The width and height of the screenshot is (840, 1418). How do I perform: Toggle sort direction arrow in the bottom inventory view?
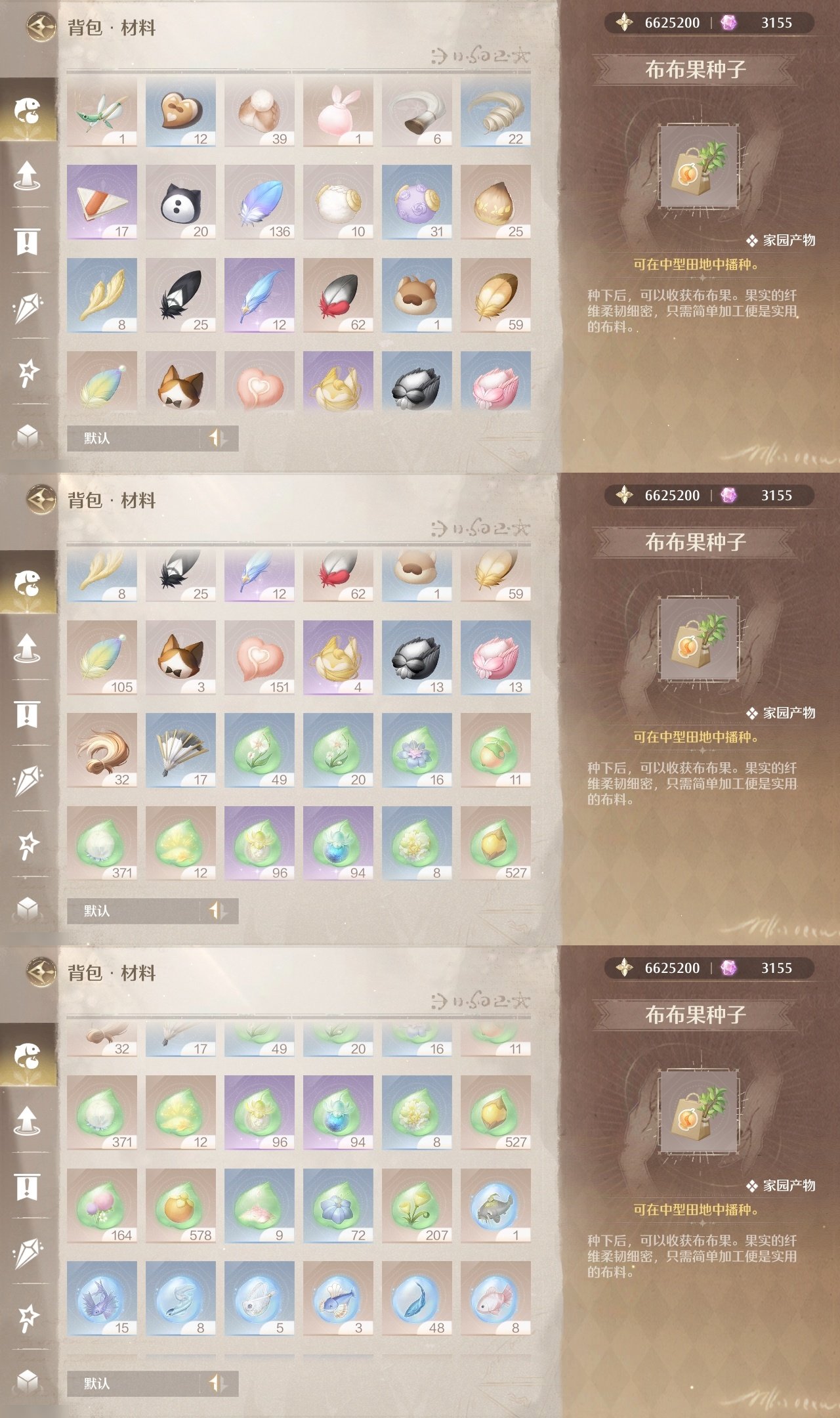(217, 1383)
